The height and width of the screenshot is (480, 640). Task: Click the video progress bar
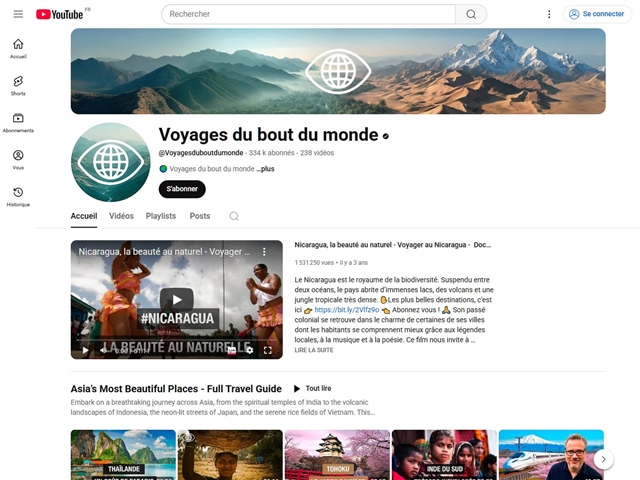[176, 340]
